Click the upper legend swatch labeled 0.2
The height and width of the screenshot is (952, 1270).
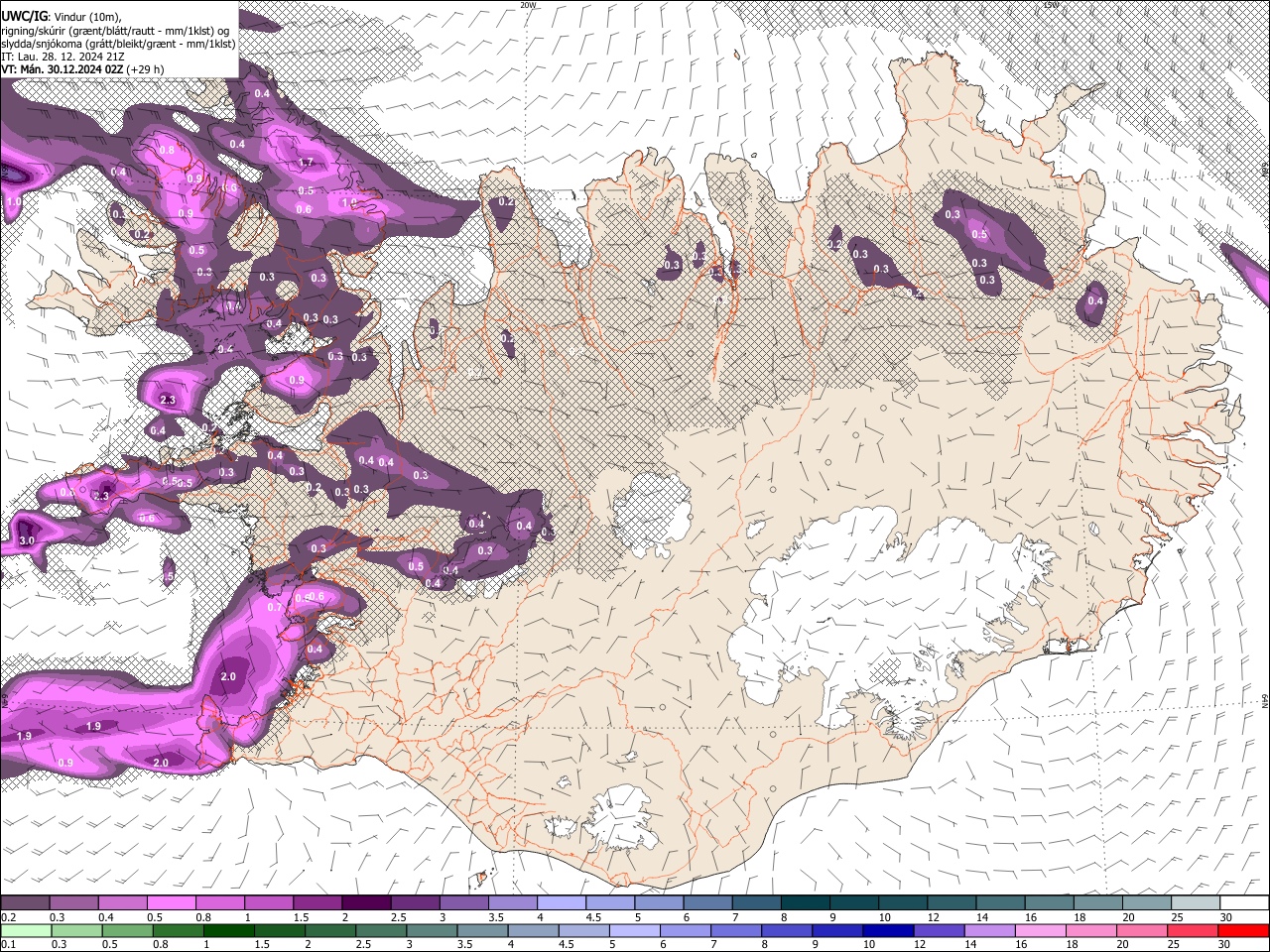[x=25, y=903]
